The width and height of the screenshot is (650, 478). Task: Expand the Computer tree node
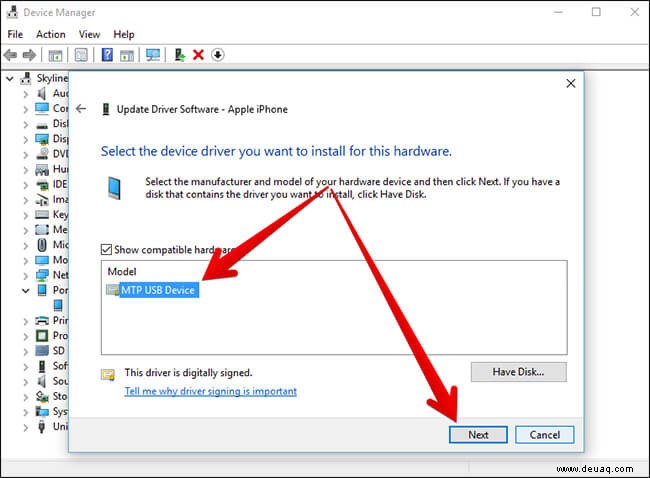(x=26, y=109)
